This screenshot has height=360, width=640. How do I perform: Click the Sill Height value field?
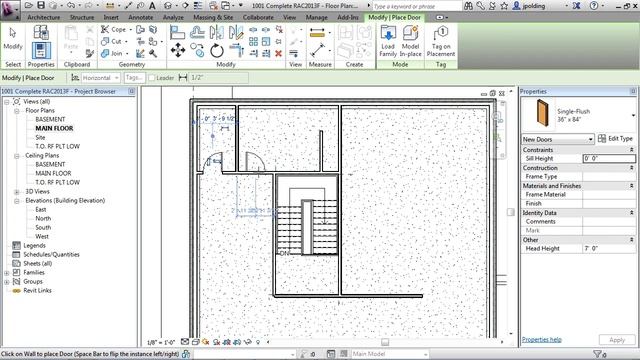(609, 158)
